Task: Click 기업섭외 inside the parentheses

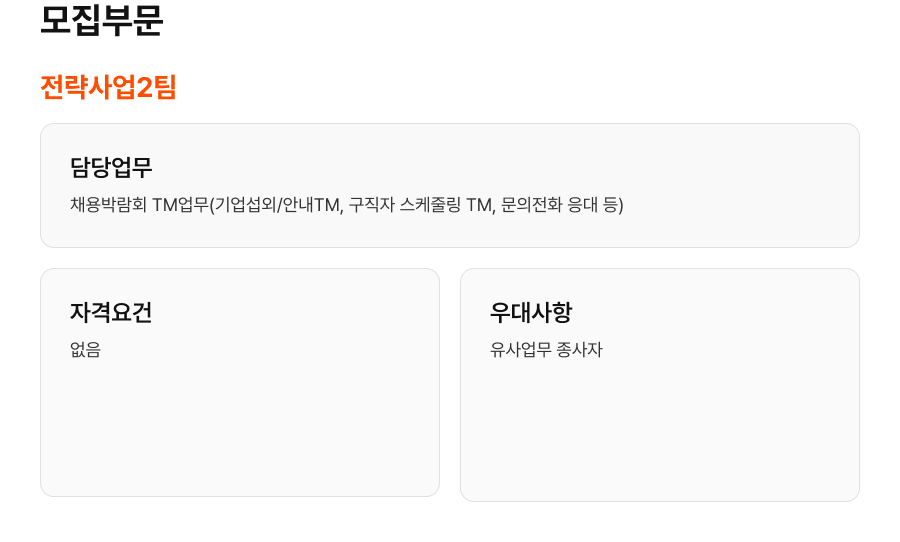Action: pyautogui.click(x=245, y=205)
